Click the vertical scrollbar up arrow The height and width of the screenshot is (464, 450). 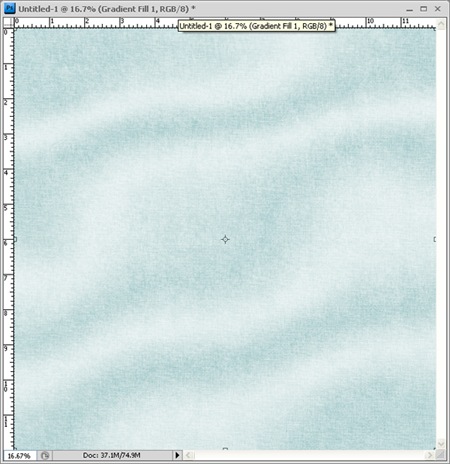pos(441,24)
